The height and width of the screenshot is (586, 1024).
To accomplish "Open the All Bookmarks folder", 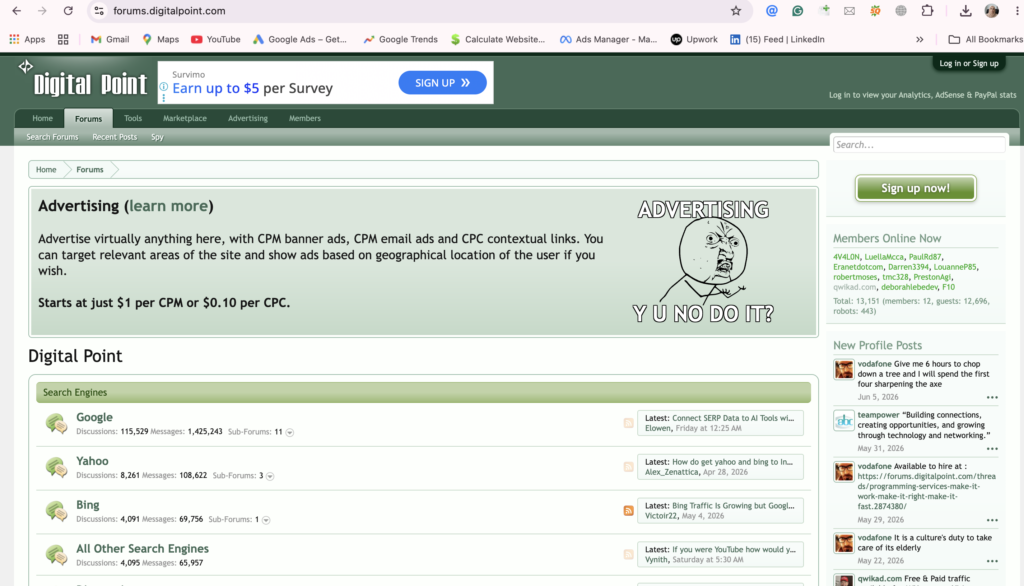I will pos(985,39).
